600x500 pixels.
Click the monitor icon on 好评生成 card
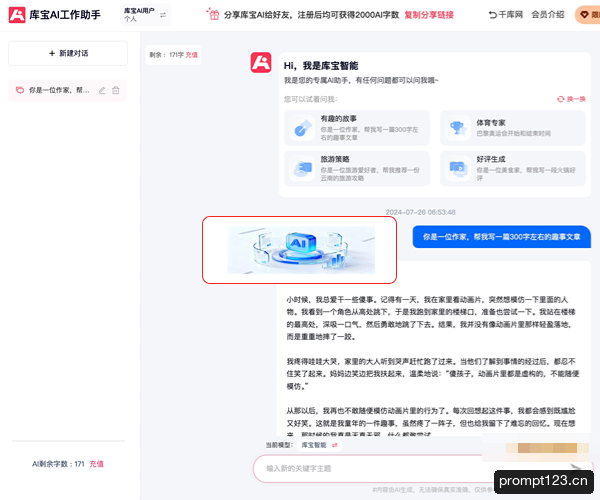(458, 169)
